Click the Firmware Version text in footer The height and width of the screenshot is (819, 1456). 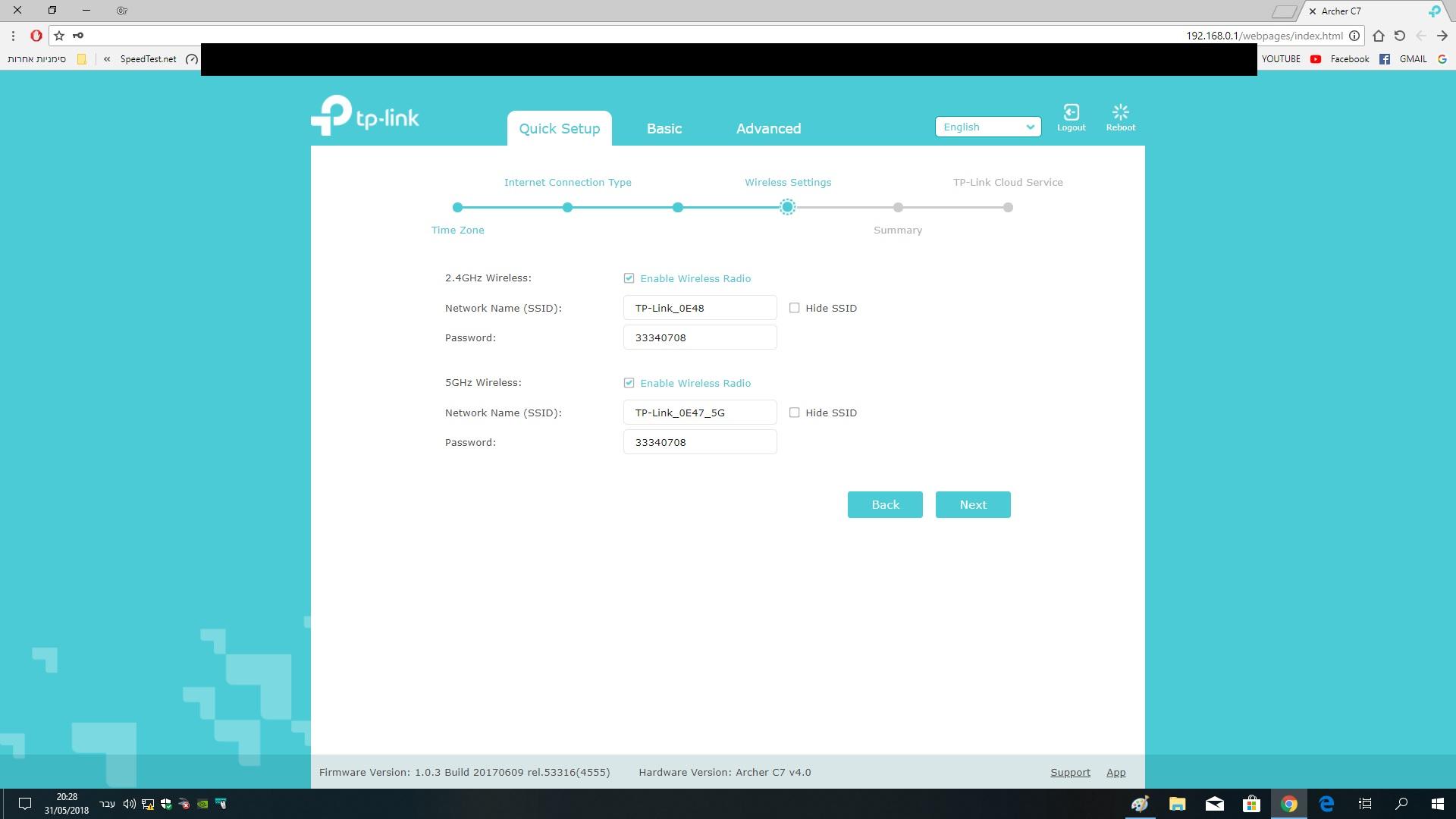coord(464,772)
